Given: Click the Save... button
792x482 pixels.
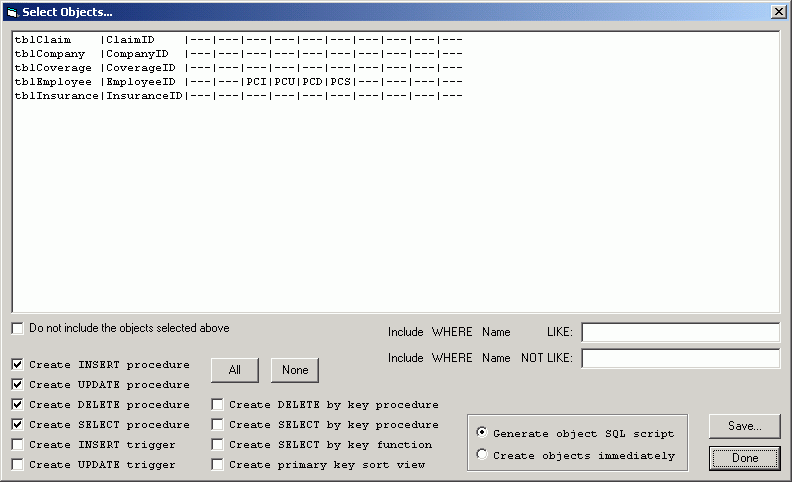Looking at the screenshot, I should (744, 426).
